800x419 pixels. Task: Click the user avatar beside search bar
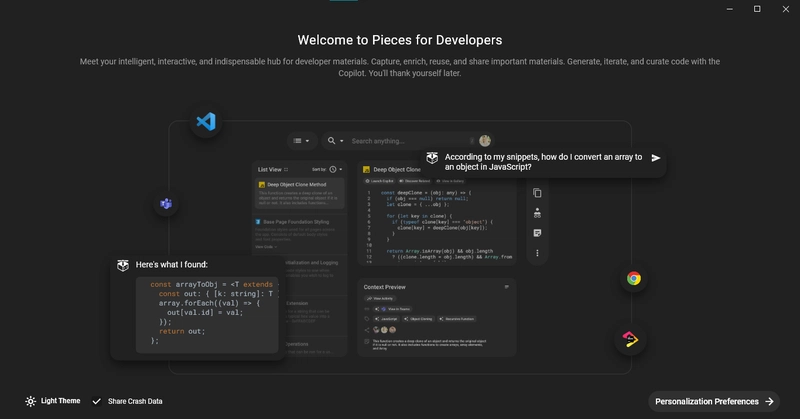click(x=485, y=140)
